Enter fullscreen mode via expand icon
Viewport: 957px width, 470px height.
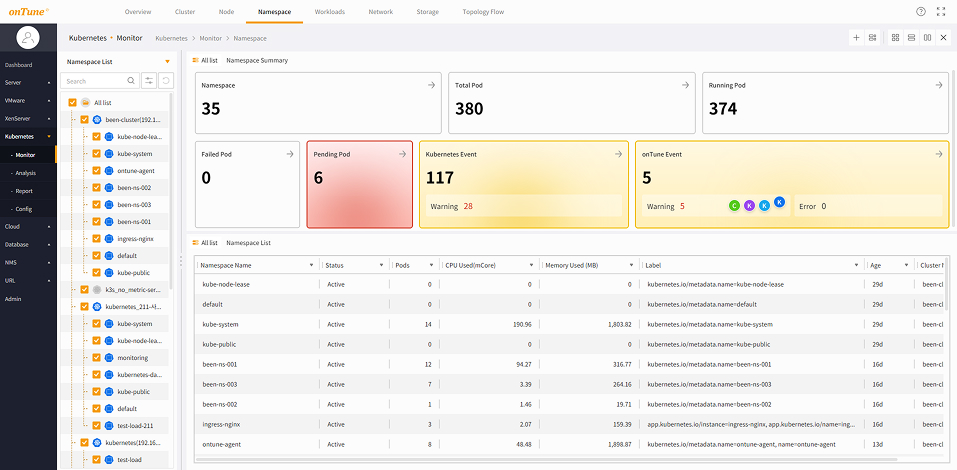[x=943, y=12]
